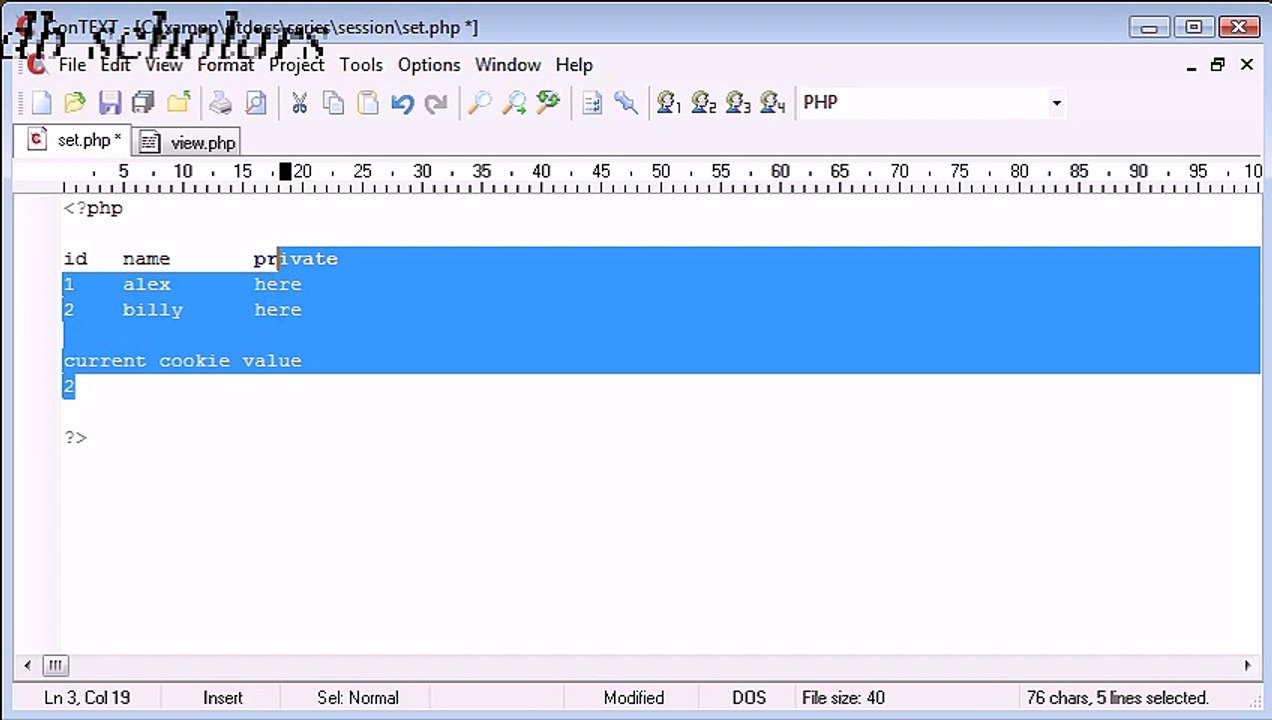The image size is (1272, 720).
Task: Open the Help menu
Action: point(574,64)
